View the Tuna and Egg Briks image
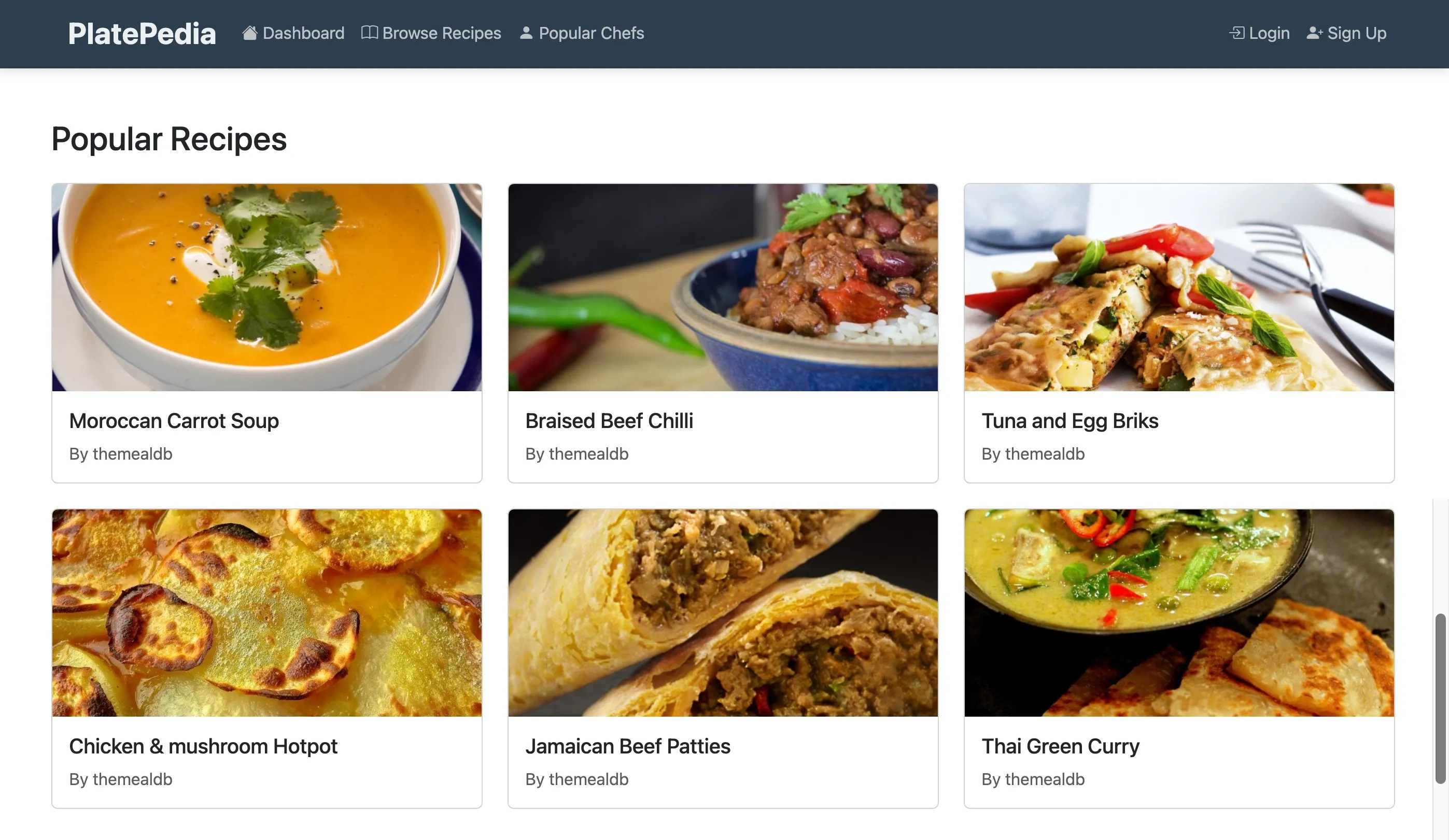 coord(1179,287)
